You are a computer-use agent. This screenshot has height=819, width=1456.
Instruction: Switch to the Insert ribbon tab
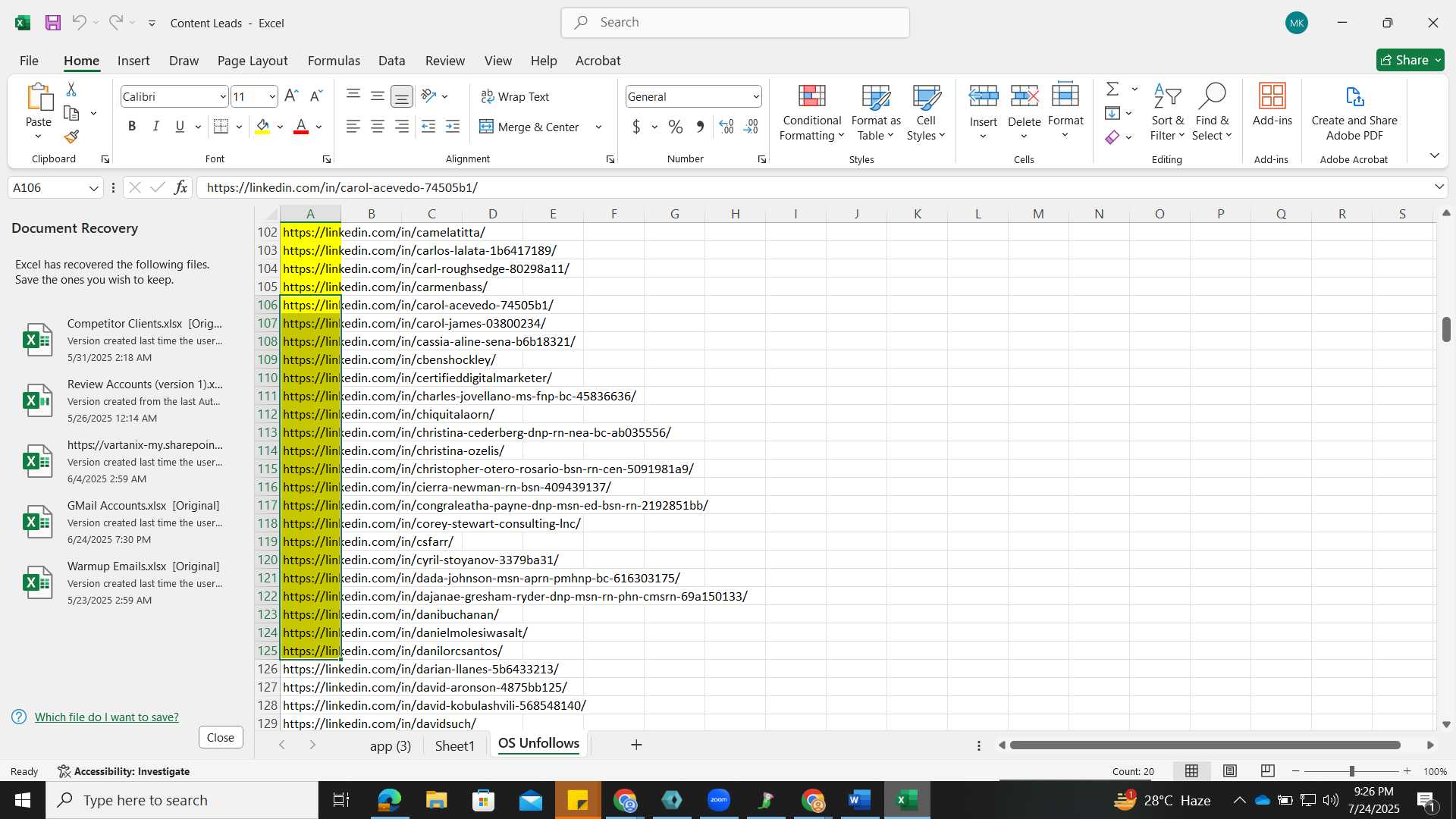click(x=133, y=61)
